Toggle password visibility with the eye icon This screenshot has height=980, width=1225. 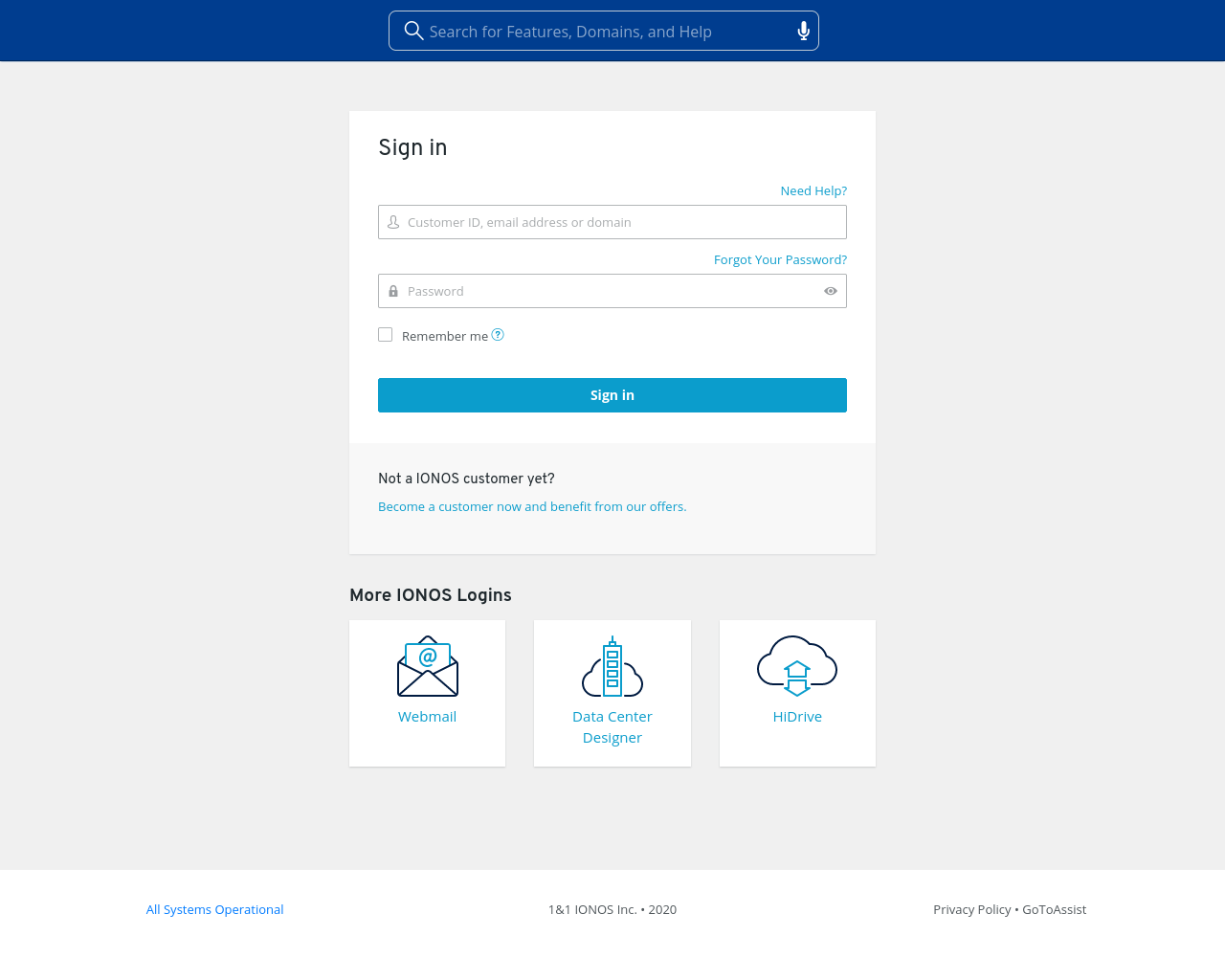831,291
